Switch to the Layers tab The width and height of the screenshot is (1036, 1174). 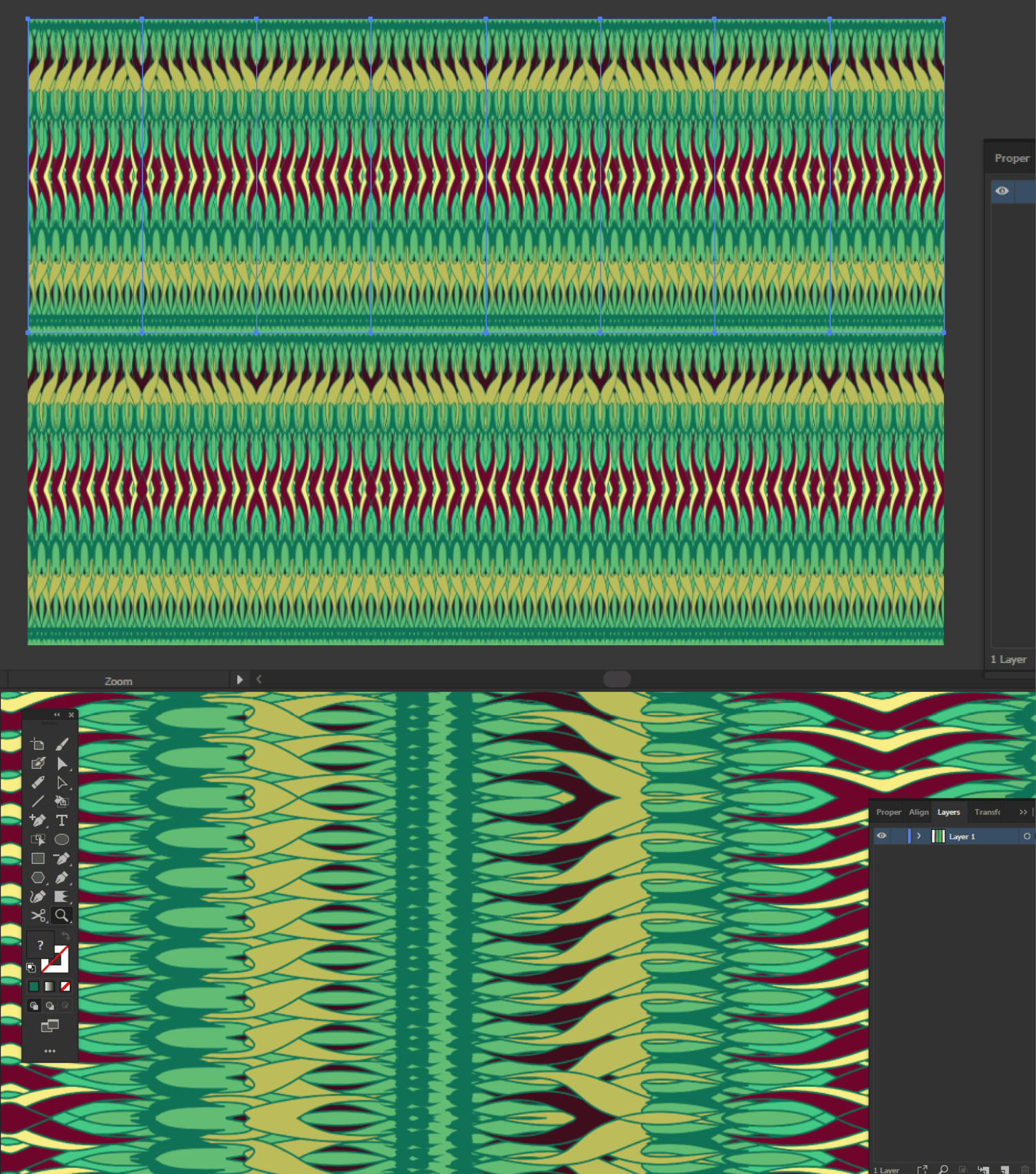[948, 812]
